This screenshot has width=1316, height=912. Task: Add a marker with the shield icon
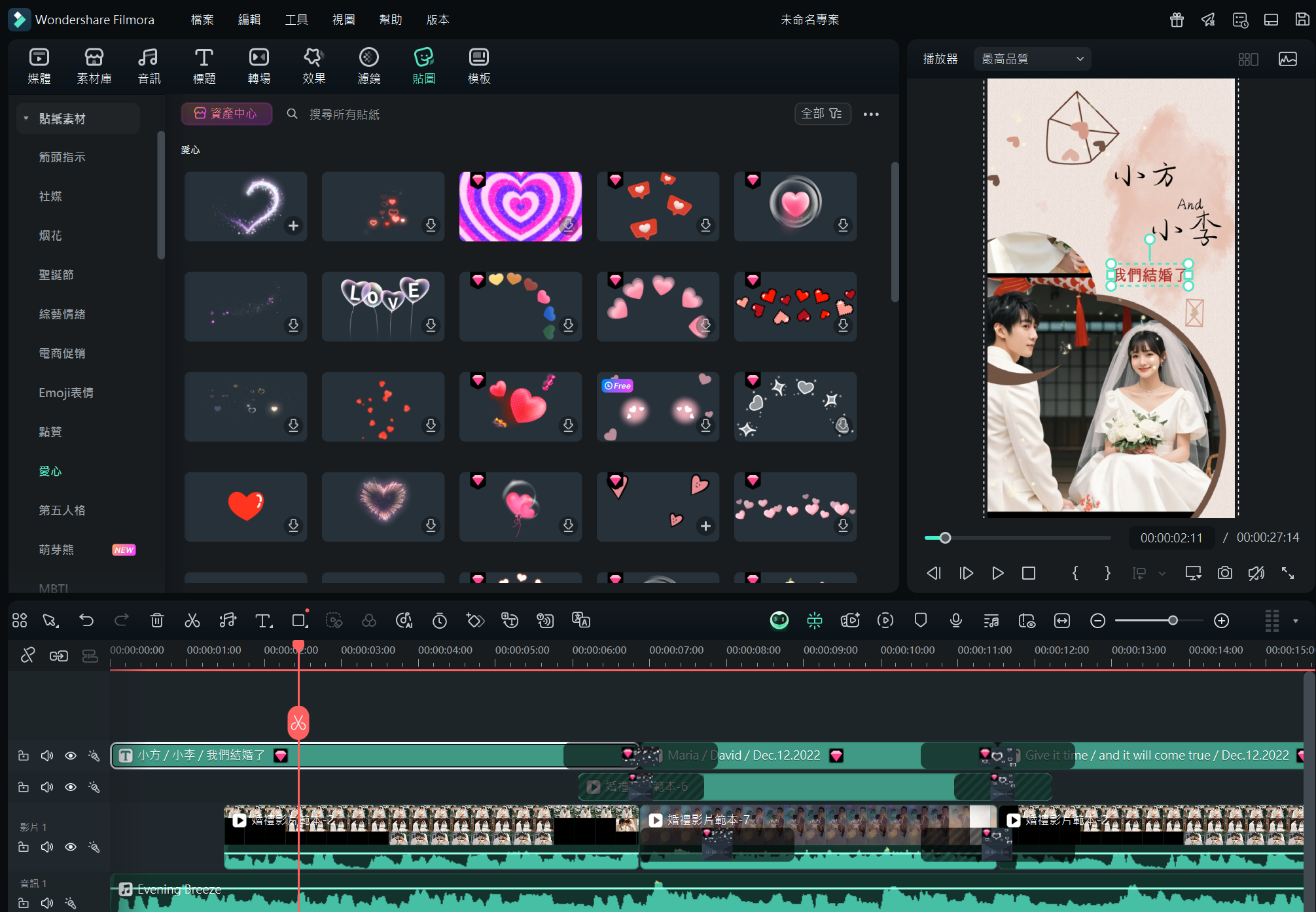[920, 620]
